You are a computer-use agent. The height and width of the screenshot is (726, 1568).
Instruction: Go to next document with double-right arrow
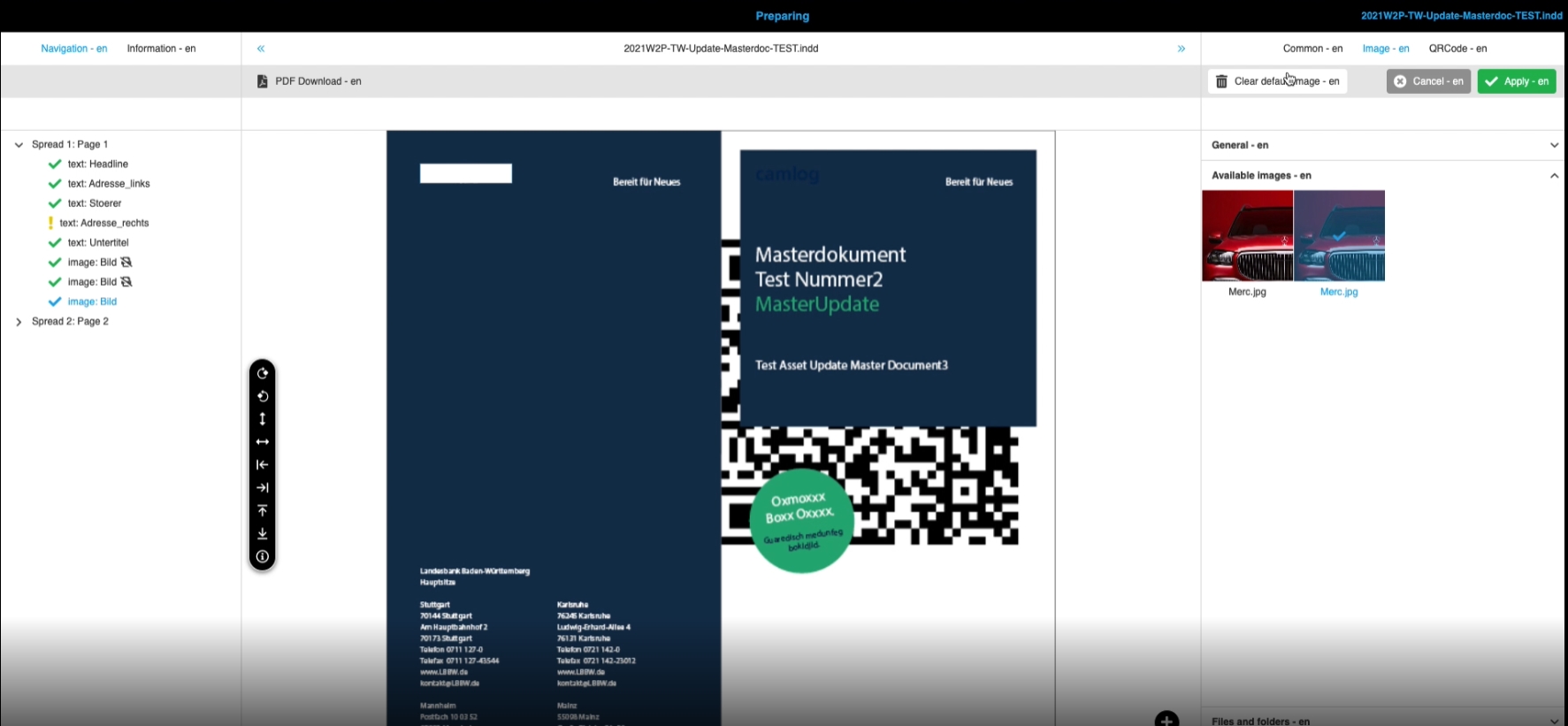1182,49
